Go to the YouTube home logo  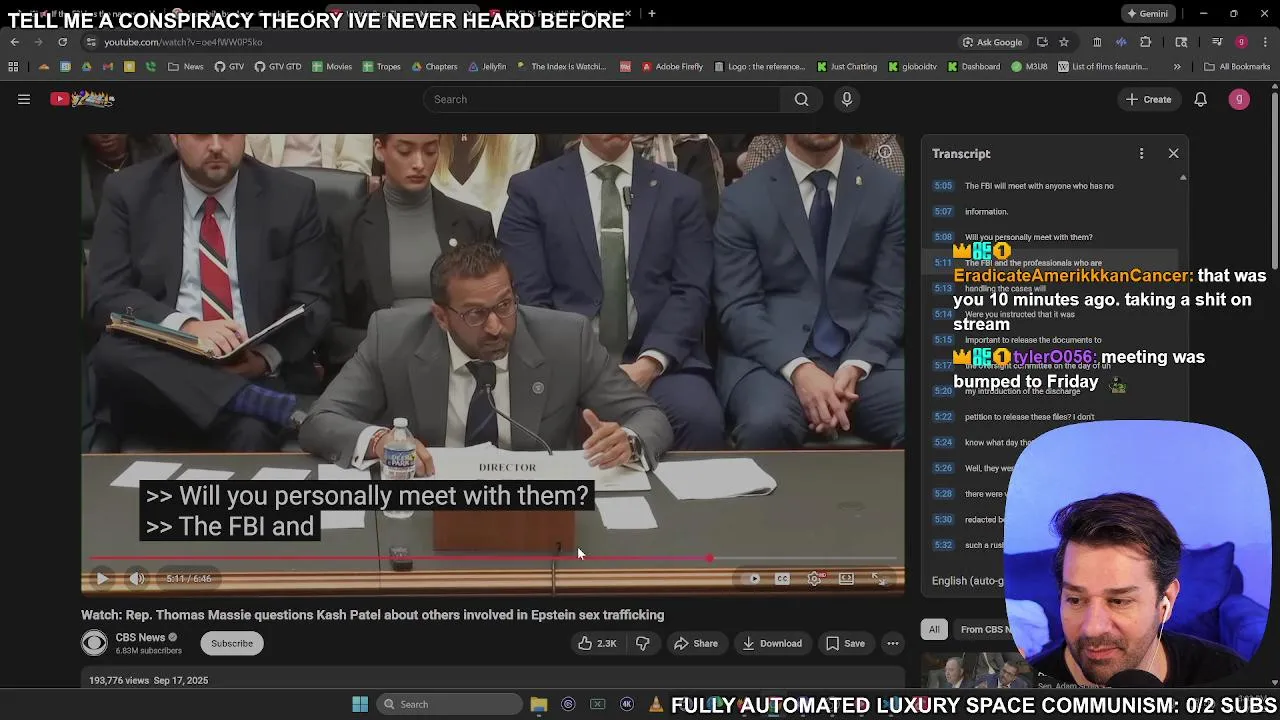point(83,99)
